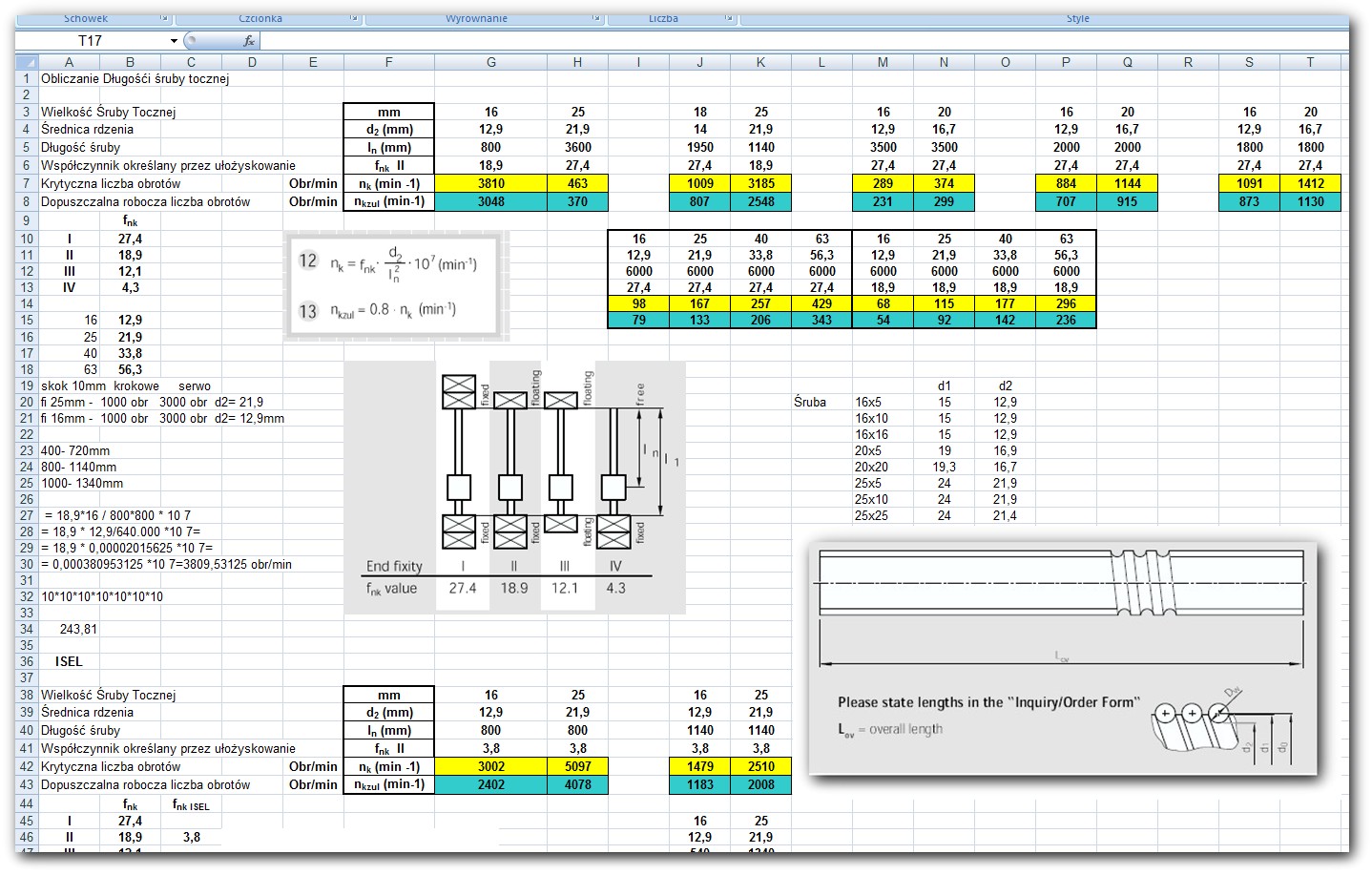Click the yellow cell with value 3185
Screen dimensions: 1372x875
(x=760, y=183)
